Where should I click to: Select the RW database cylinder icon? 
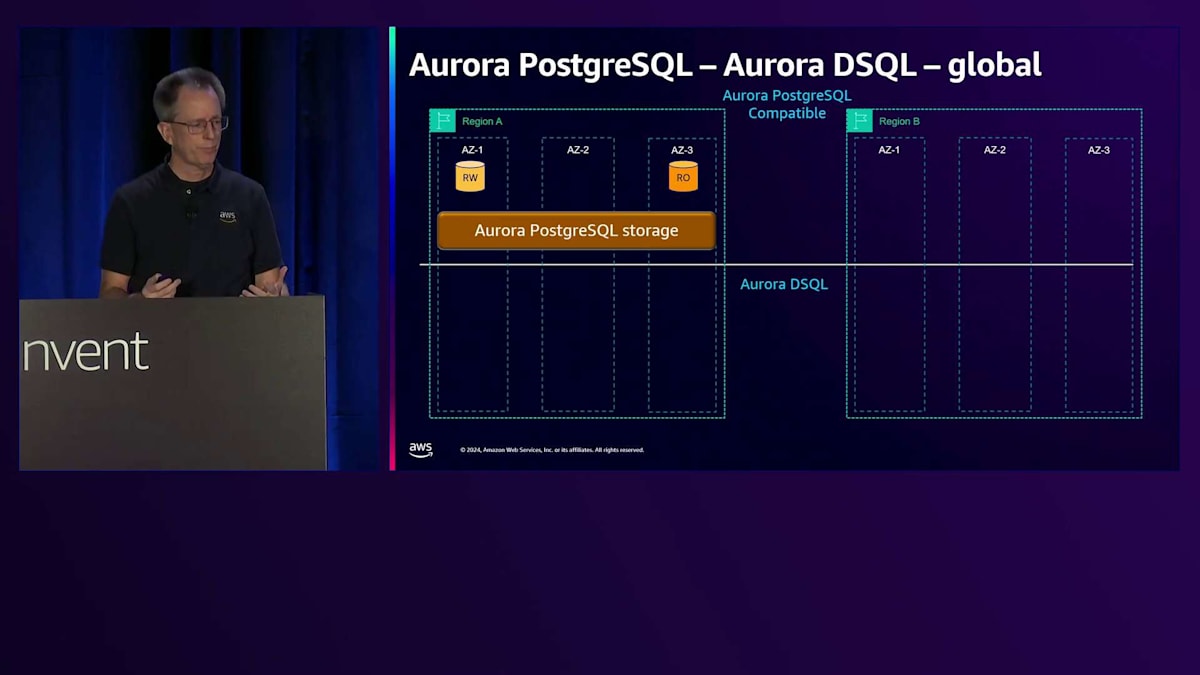pyautogui.click(x=470, y=176)
